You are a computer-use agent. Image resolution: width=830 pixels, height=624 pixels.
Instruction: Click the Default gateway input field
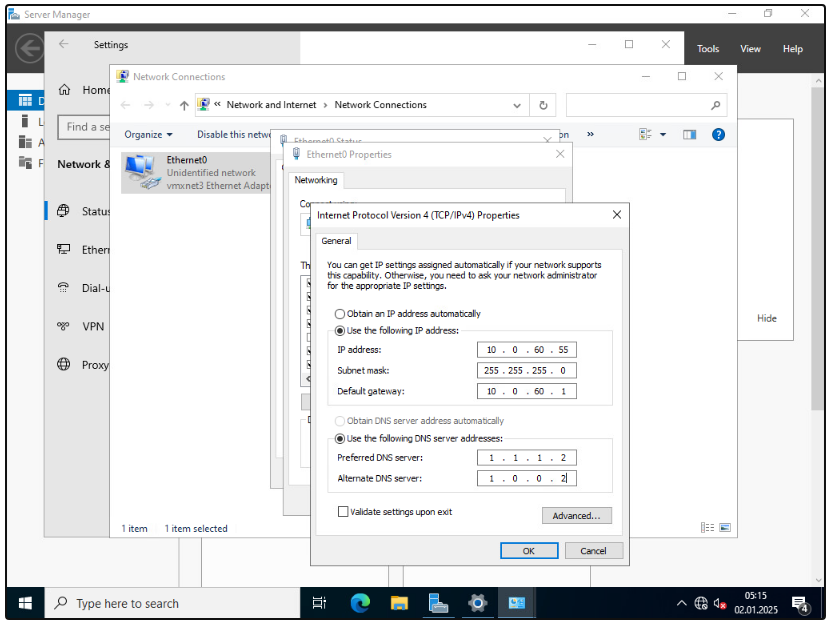pos(527,391)
